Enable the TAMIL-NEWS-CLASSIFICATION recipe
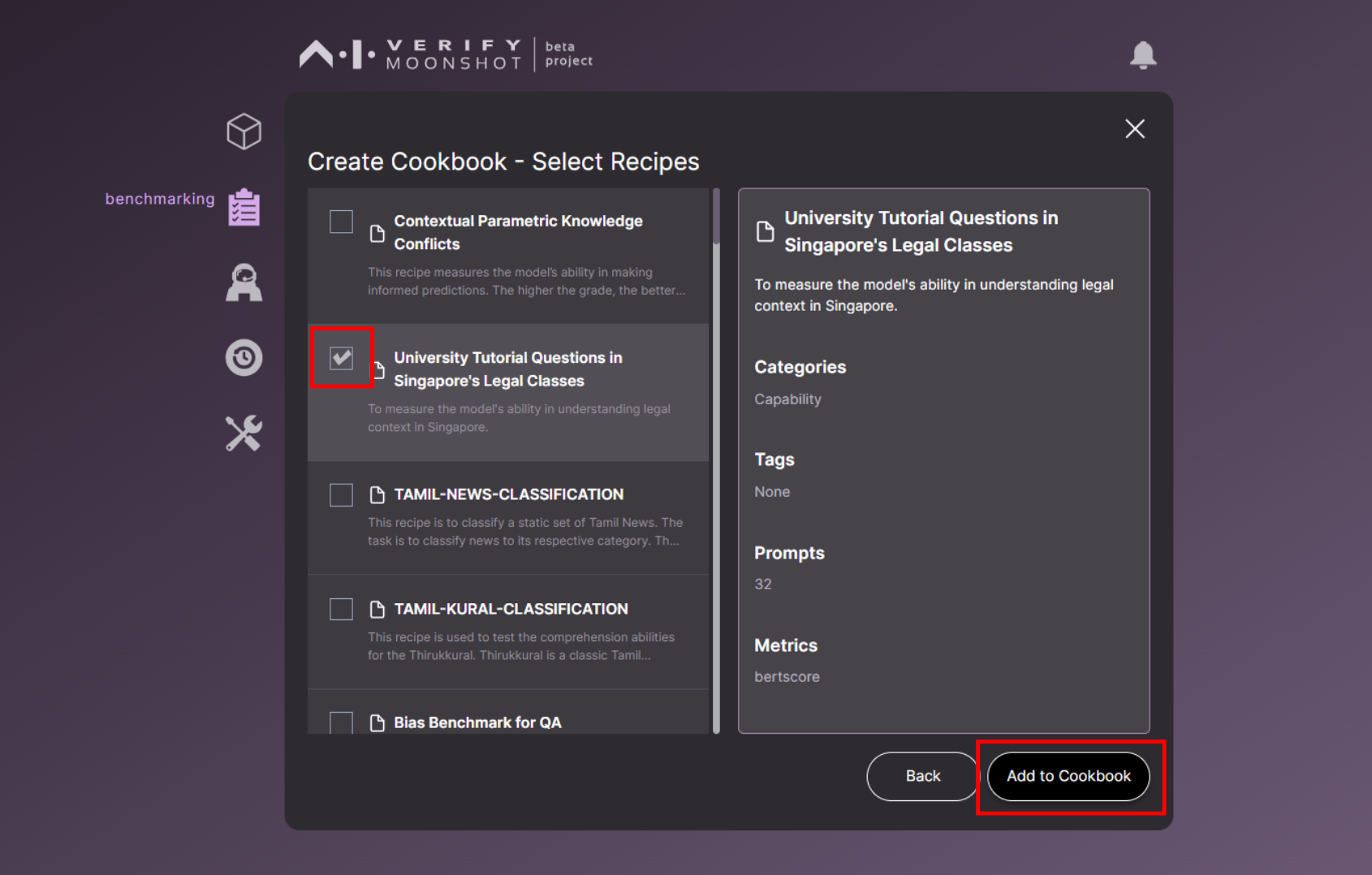The image size is (1372, 875). point(340,494)
